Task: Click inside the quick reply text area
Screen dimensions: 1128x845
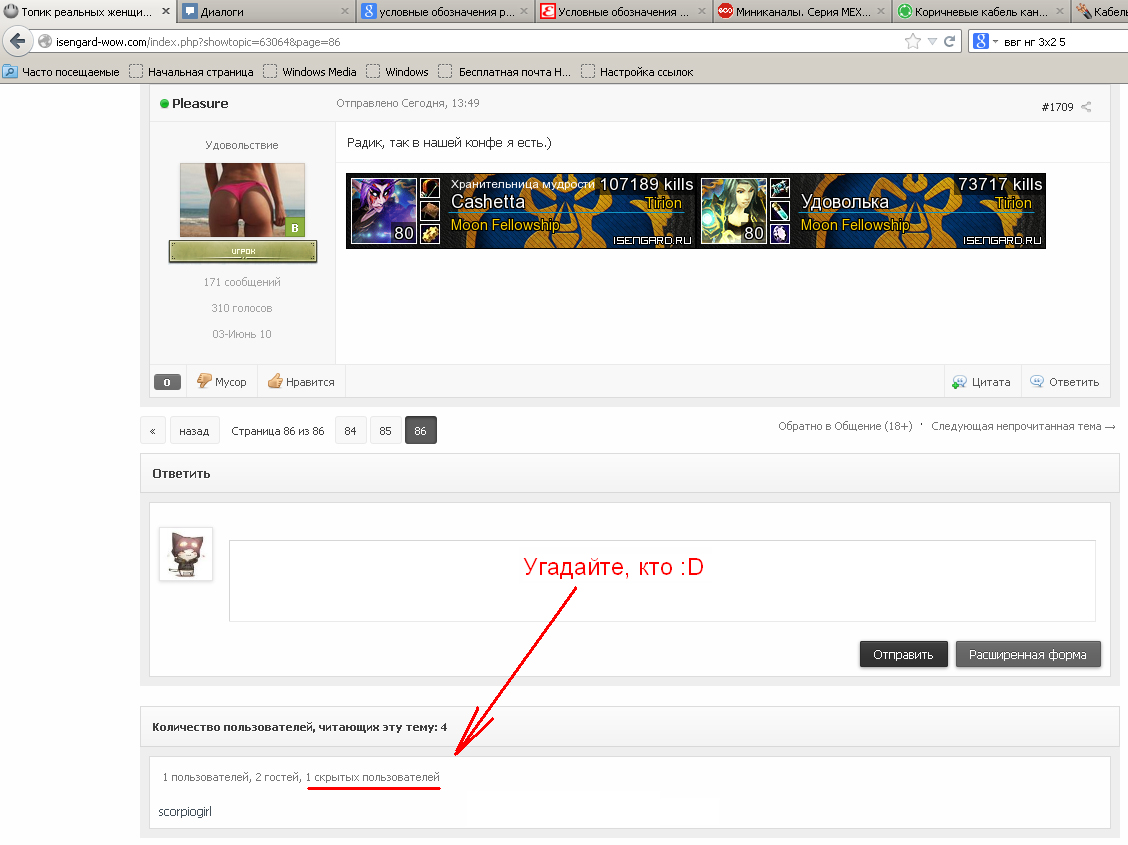Action: (662, 581)
